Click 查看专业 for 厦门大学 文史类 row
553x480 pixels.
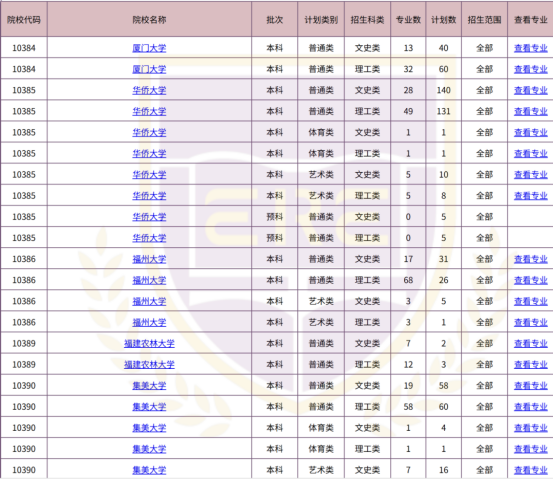[x=531, y=48]
